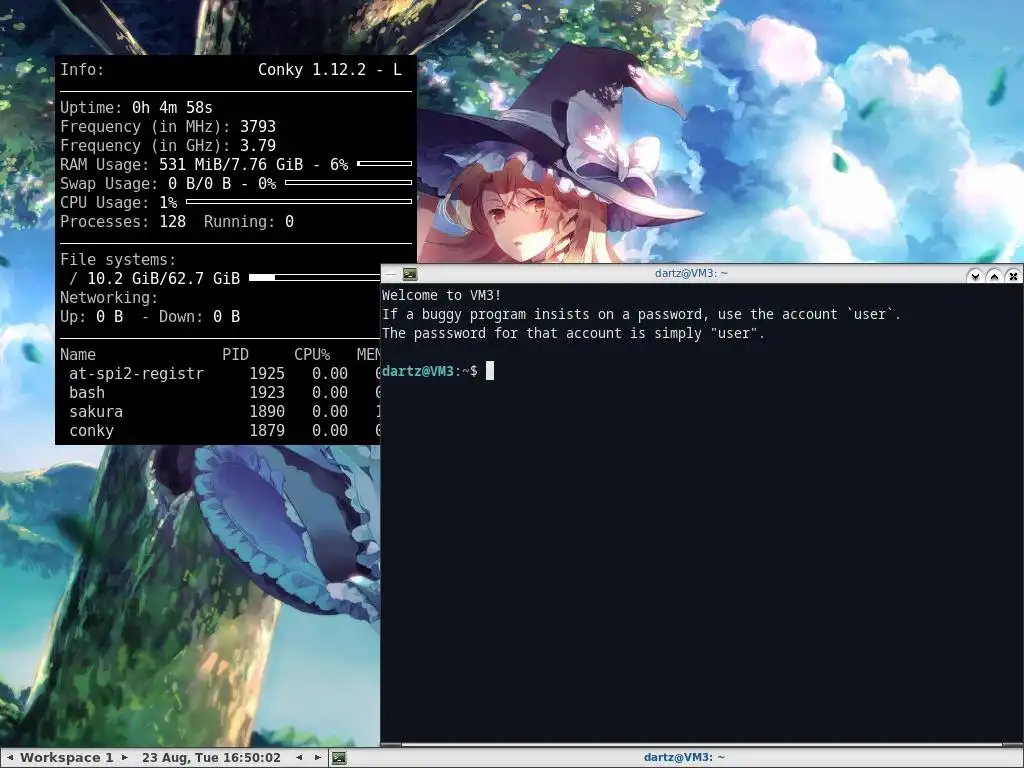Click the 'Networking:' label in Conky
Viewport: 1024px width, 768px height.
tap(109, 298)
